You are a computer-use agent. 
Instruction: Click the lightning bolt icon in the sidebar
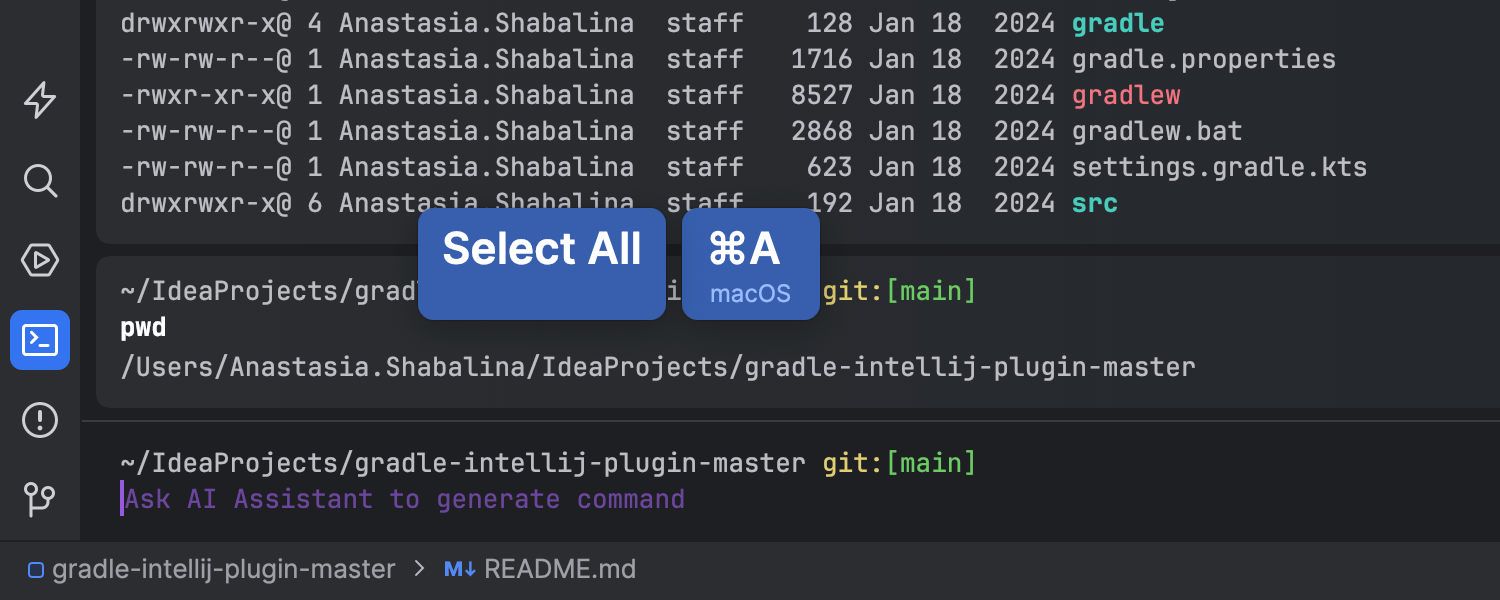point(40,100)
